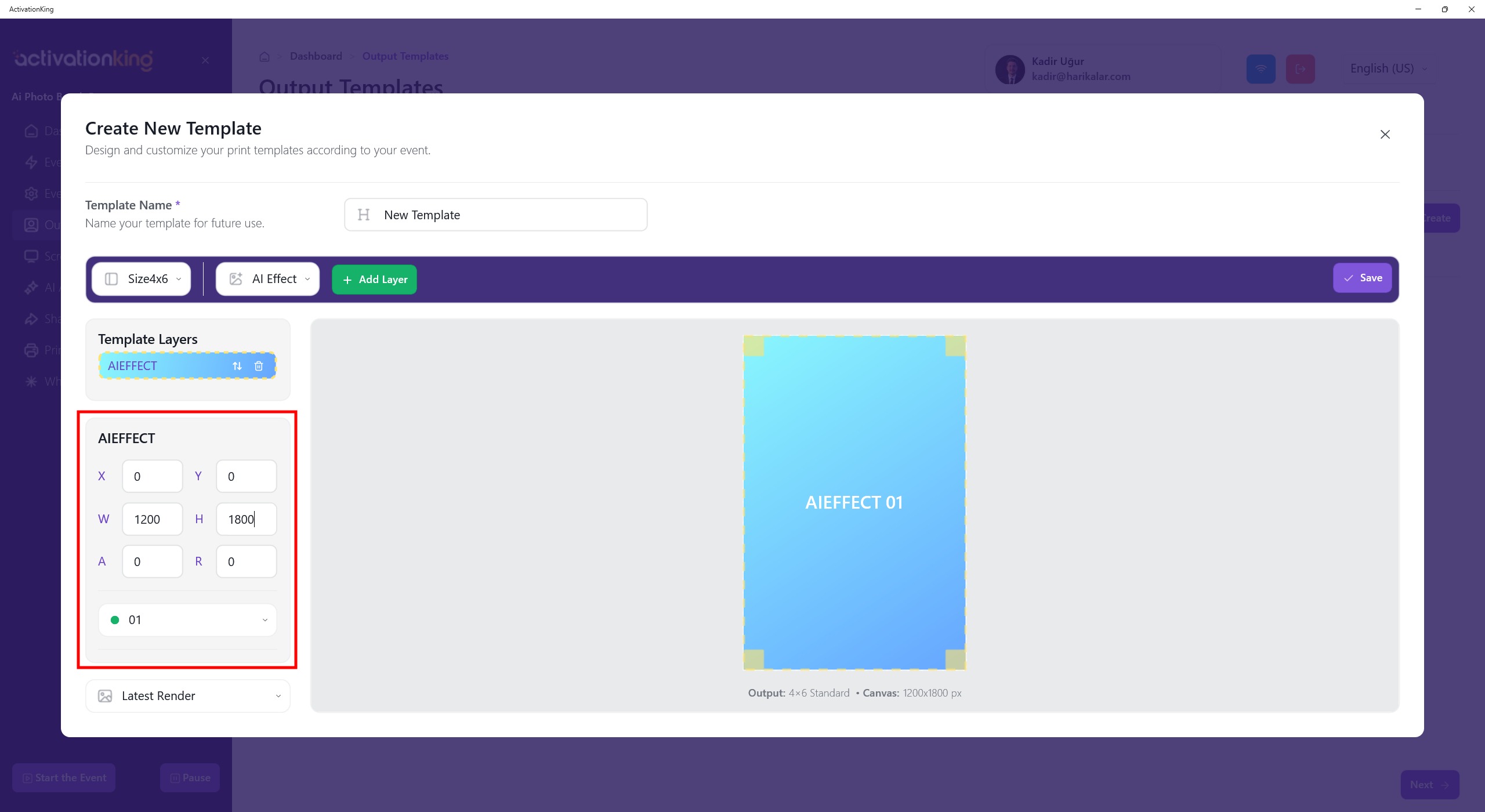Click the image icon in Latest Render
This screenshot has width=1485, height=812.
pyautogui.click(x=105, y=696)
